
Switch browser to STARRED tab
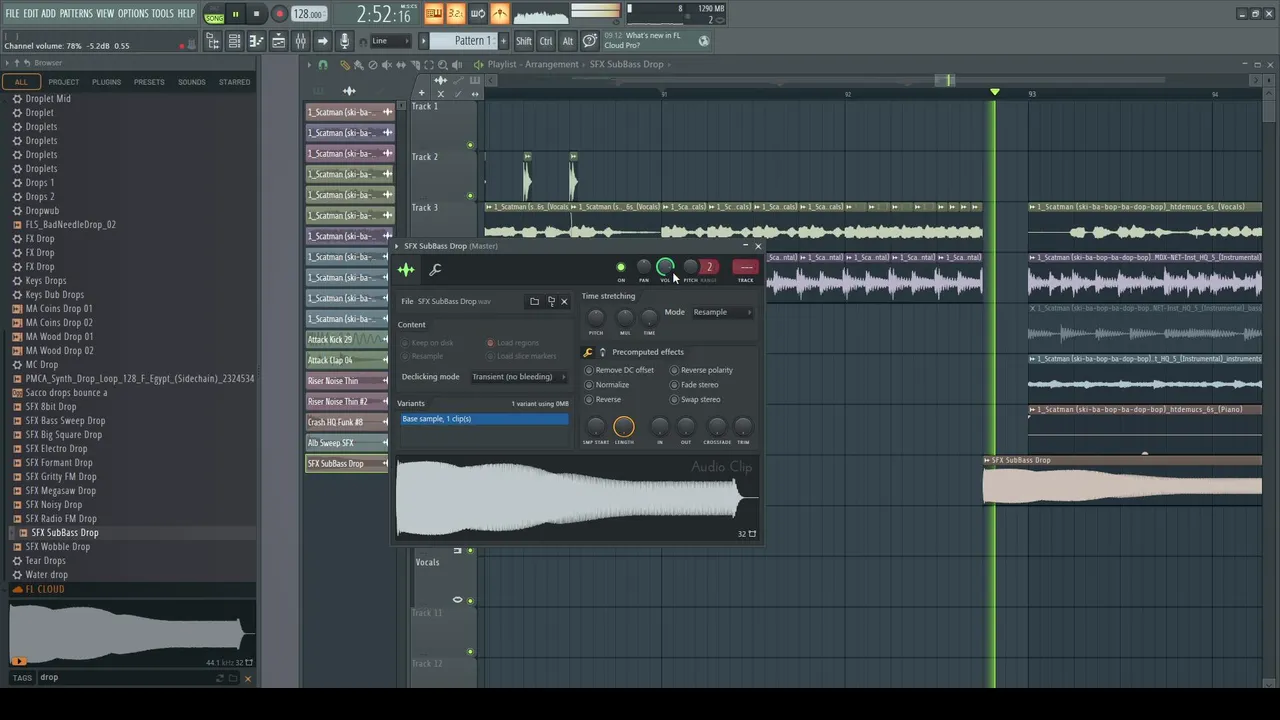pyautogui.click(x=234, y=82)
